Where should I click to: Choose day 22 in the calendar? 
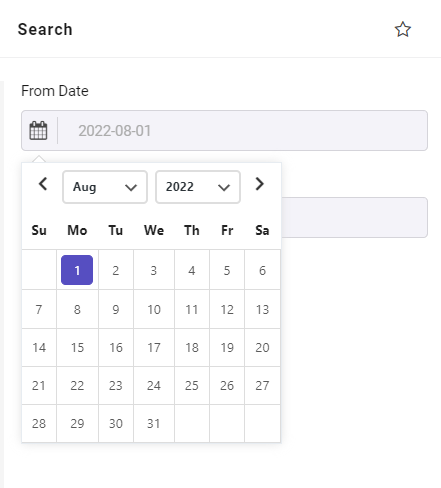pyautogui.click(x=77, y=386)
